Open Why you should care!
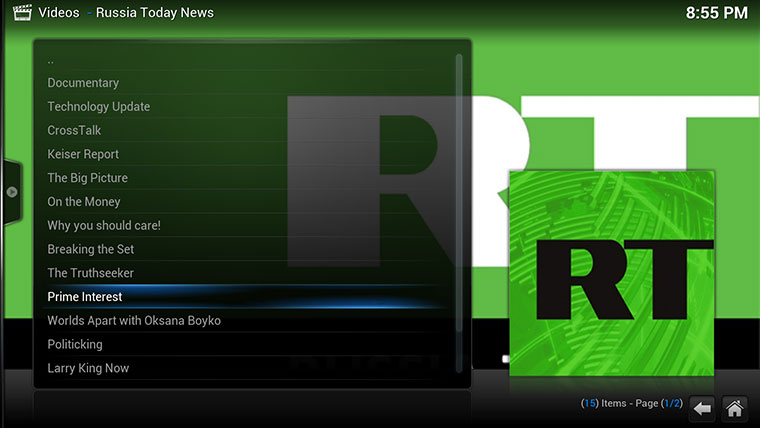 (246, 225)
